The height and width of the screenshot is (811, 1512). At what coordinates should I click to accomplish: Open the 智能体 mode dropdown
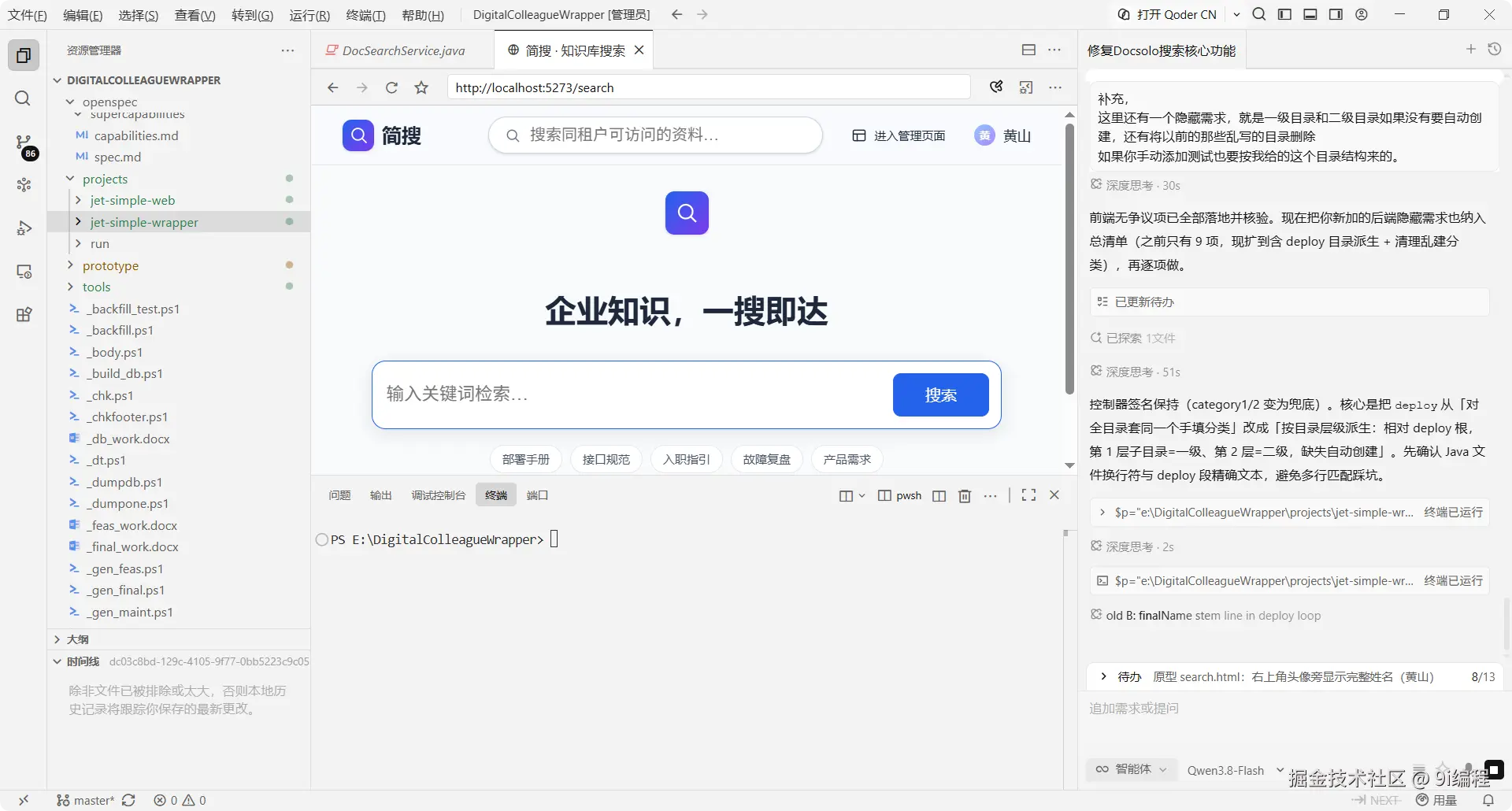point(1132,769)
